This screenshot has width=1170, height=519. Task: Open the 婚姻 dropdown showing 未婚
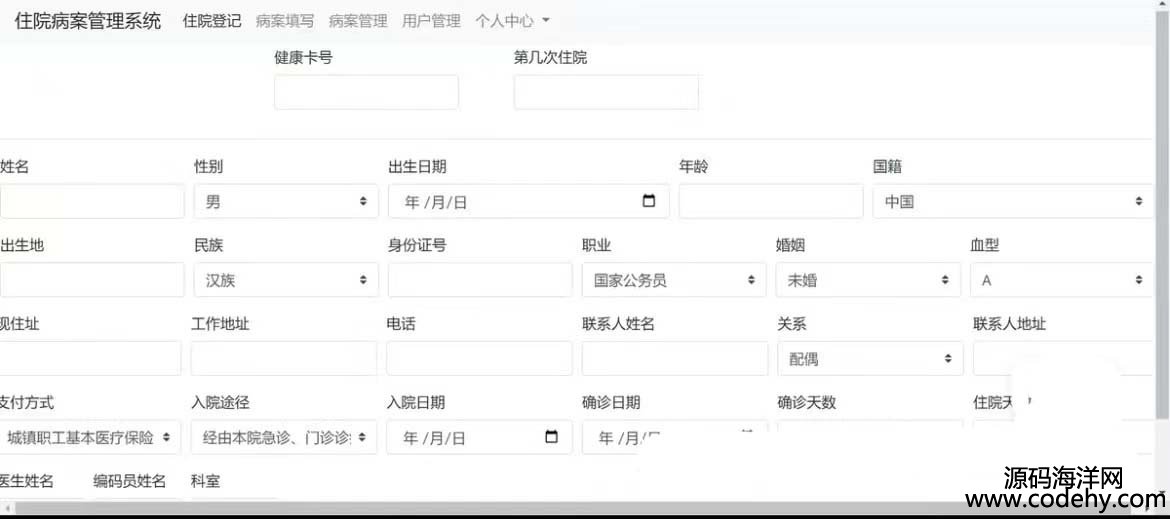(868, 280)
